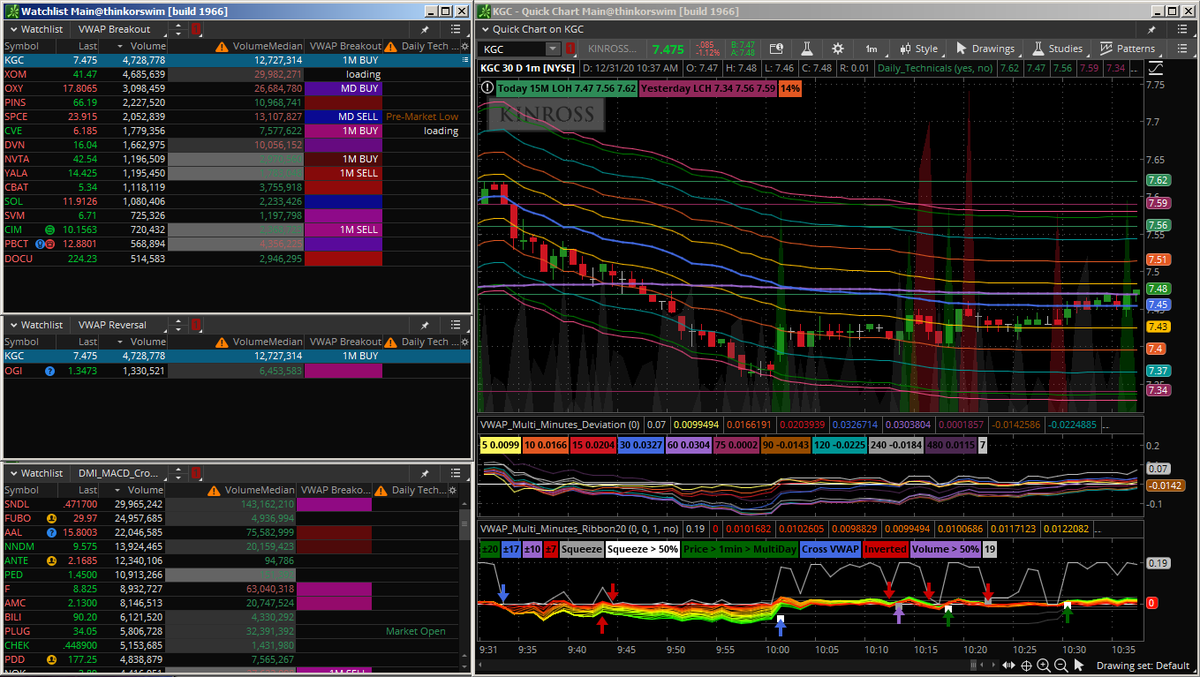
Task: Open Watchlist dropdown in VWAP Reversal panel
Action: click(x=36, y=324)
